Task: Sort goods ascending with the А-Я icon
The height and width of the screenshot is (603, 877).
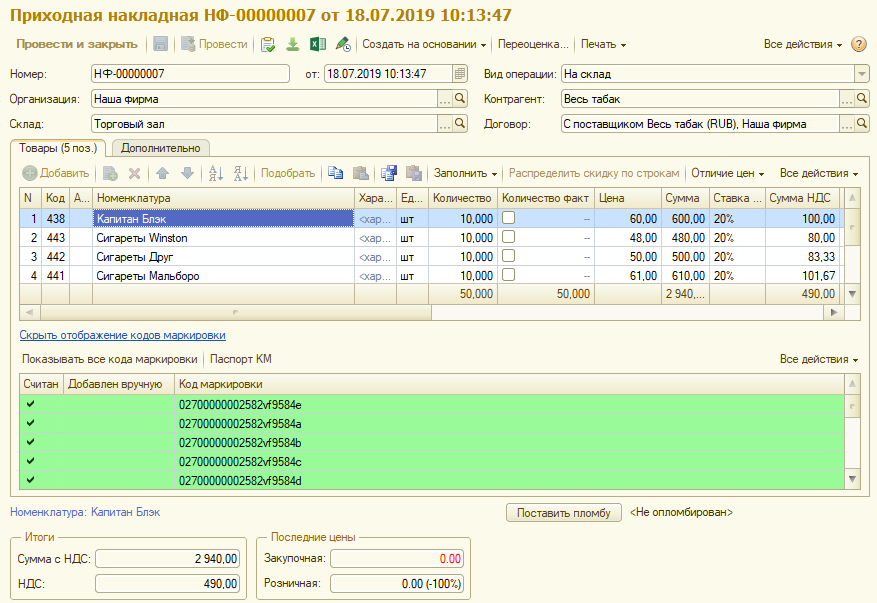Action: click(216, 173)
